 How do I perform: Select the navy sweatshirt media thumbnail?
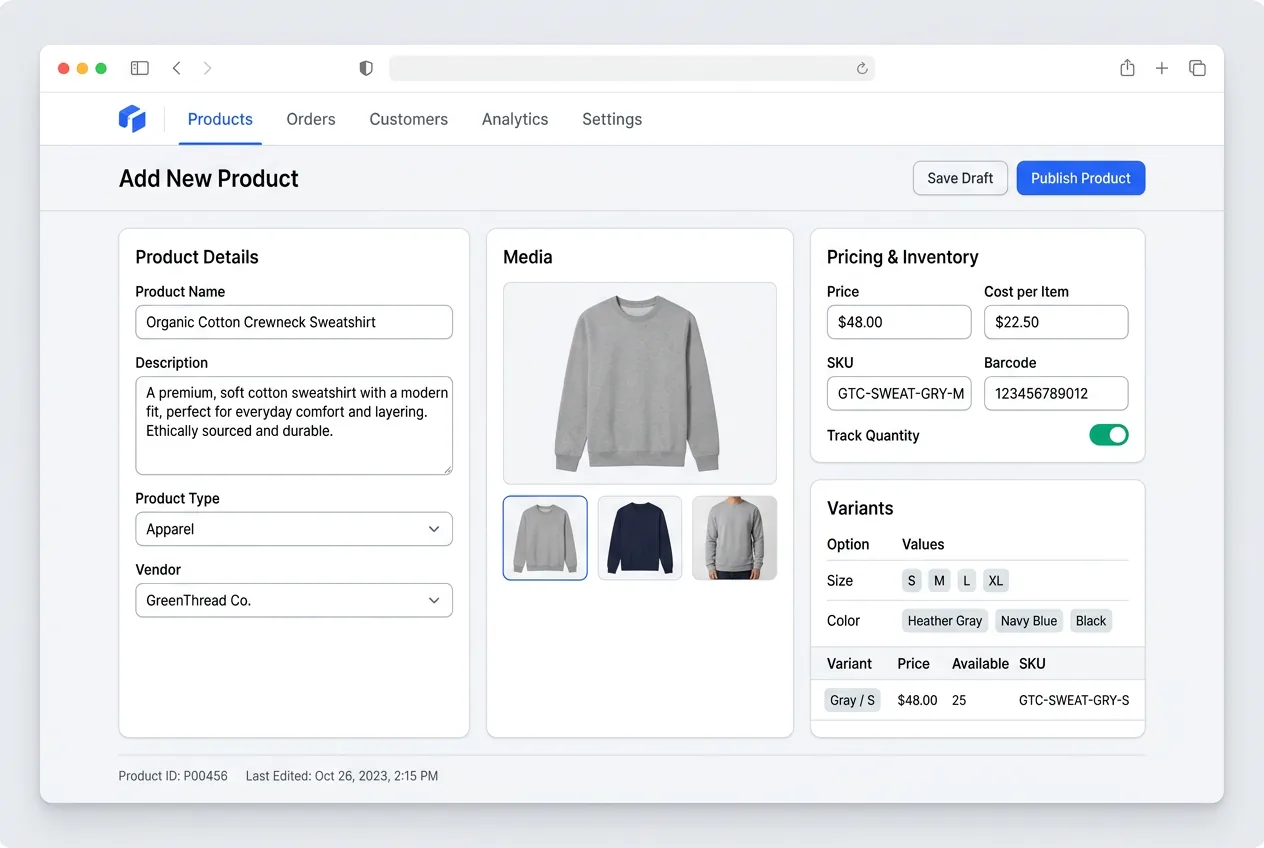[639, 537]
